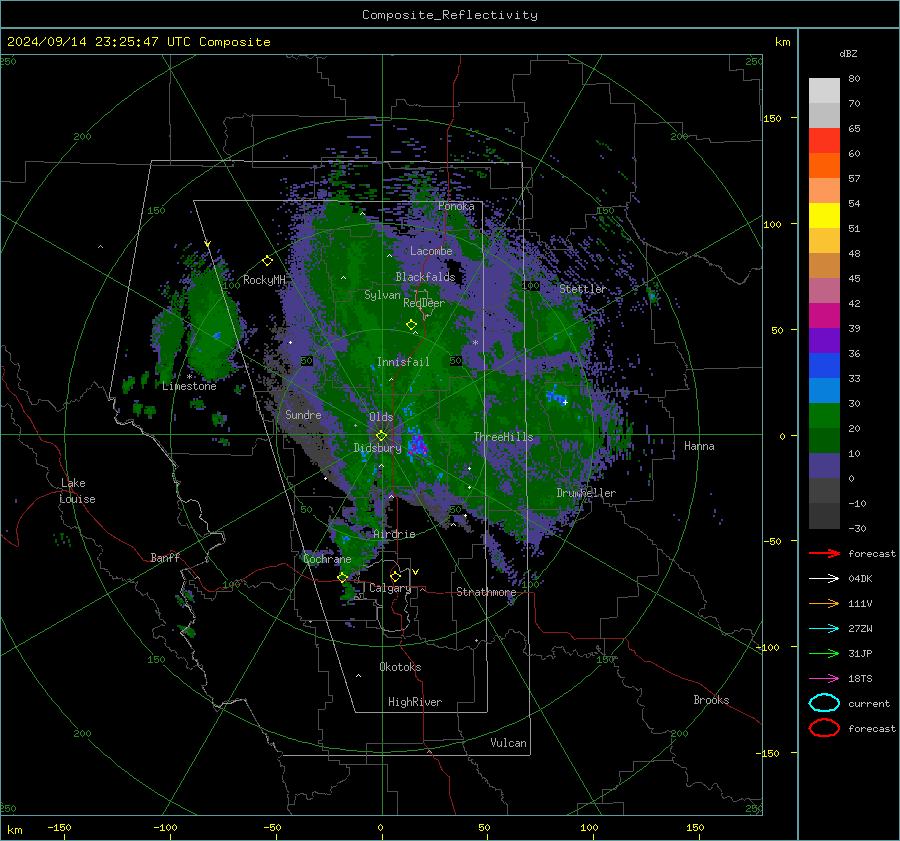Click the Vulcan city label
900x841 pixels.
(x=509, y=743)
